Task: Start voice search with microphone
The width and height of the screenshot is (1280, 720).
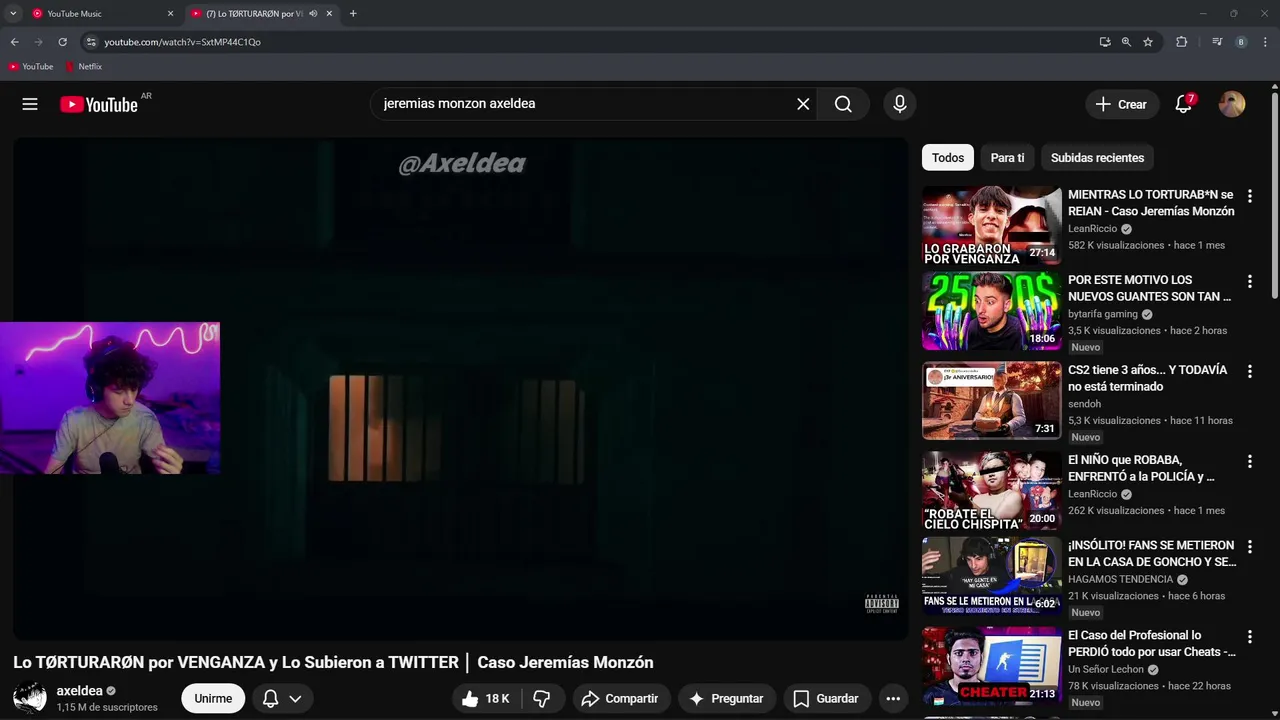Action: tap(900, 104)
